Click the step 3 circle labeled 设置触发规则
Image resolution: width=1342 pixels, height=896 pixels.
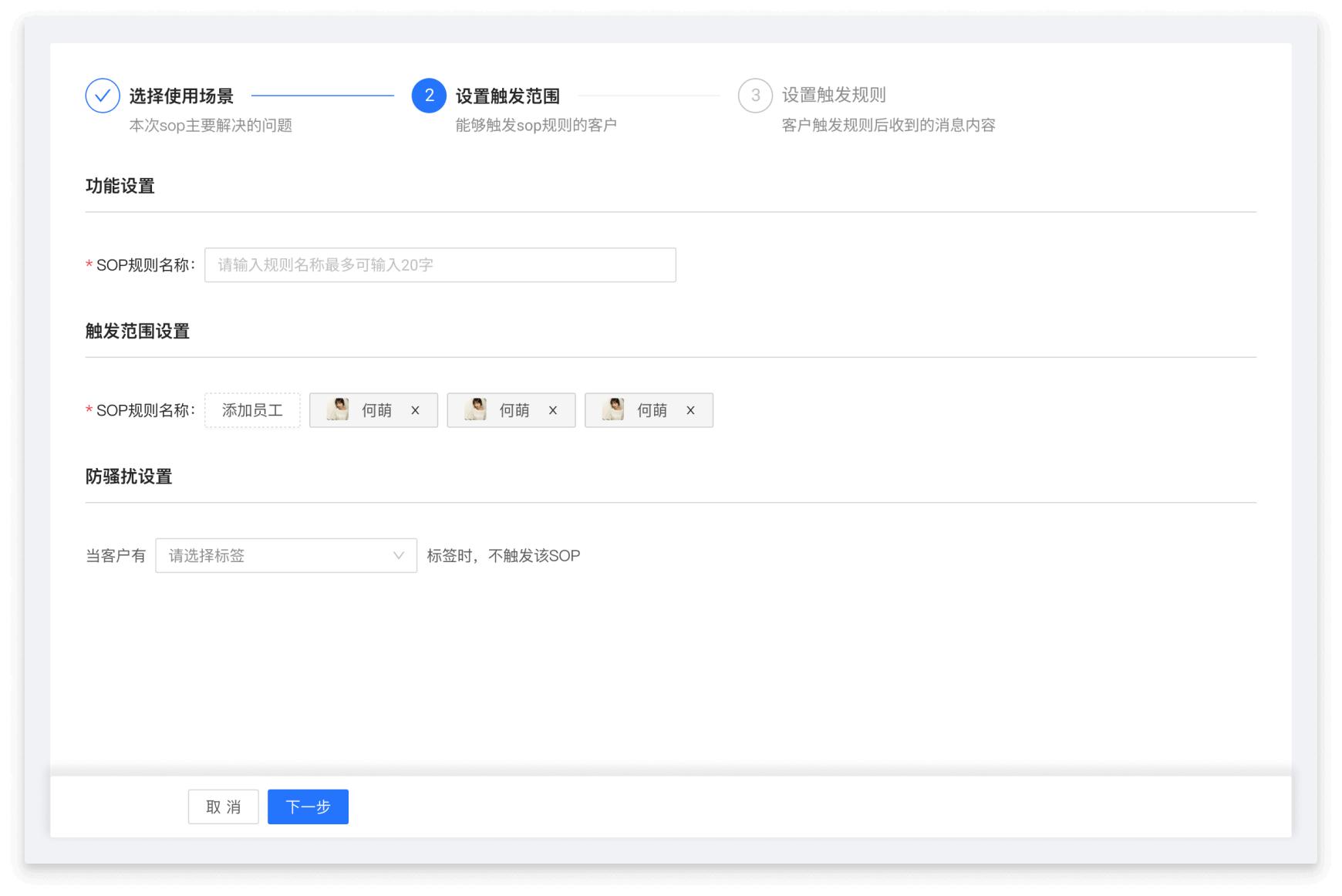(x=754, y=96)
